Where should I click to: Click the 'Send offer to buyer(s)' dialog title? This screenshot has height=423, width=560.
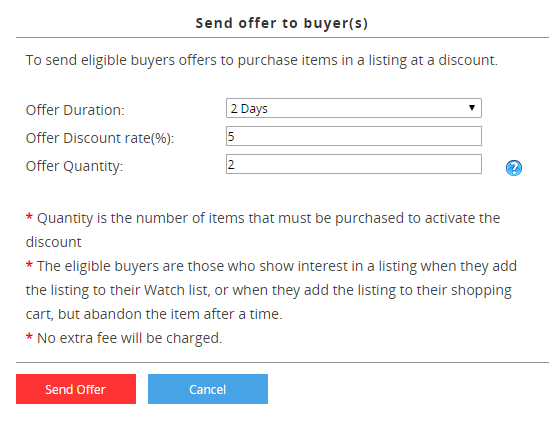click(x=281, y=23)
